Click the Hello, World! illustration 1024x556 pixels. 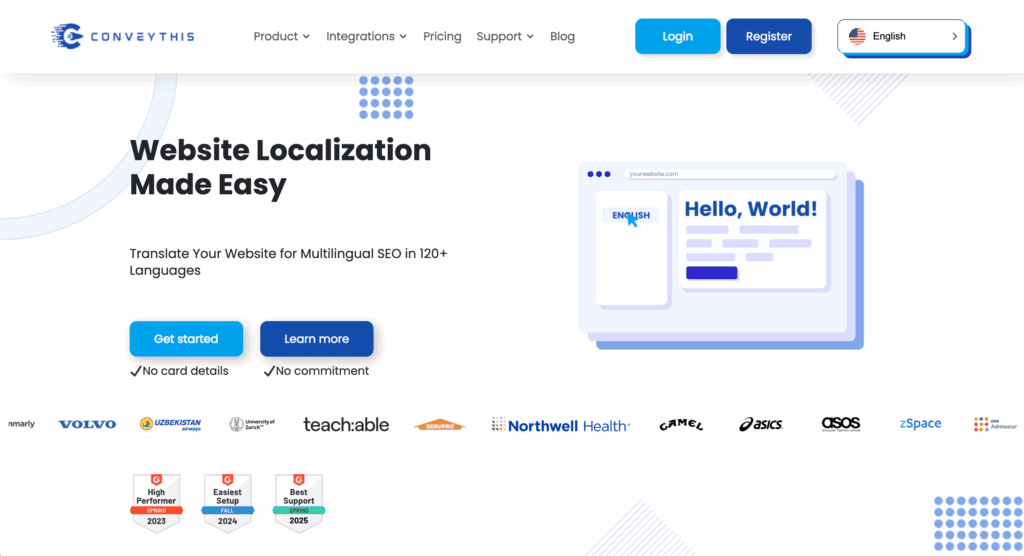click(720, 255)
